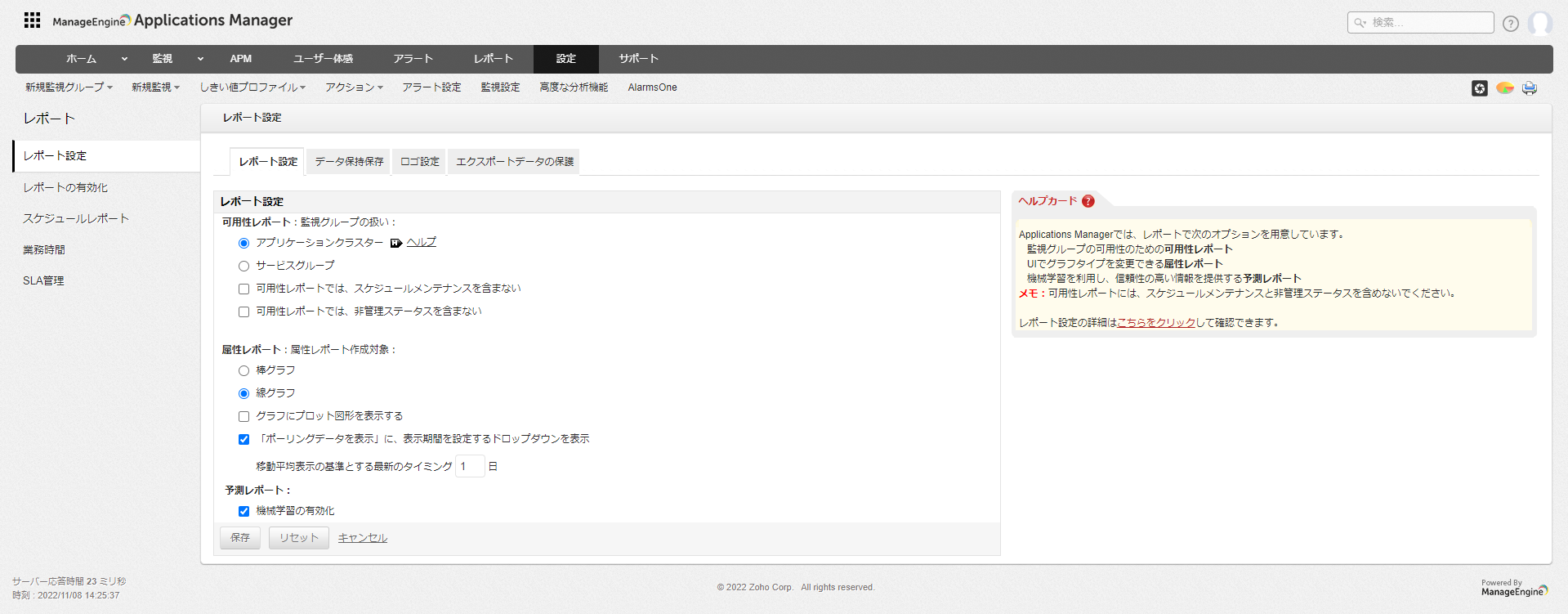
Task: Click the magnifier icon in search box
Action: coord(1360,23)
